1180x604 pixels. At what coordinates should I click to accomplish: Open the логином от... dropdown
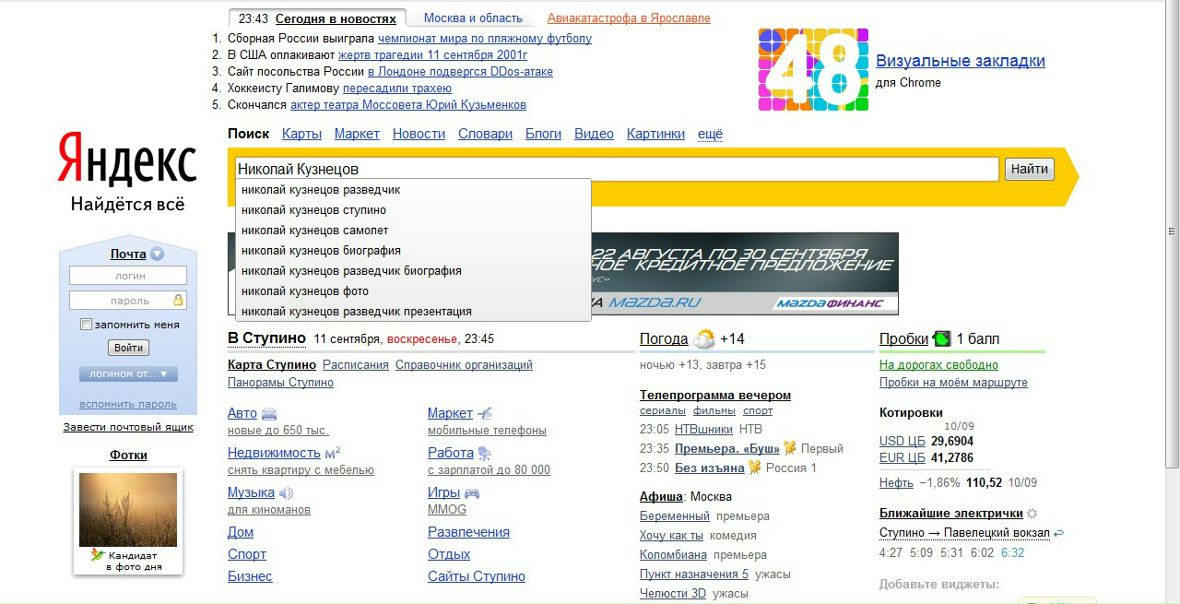click(x=128, y=374)
